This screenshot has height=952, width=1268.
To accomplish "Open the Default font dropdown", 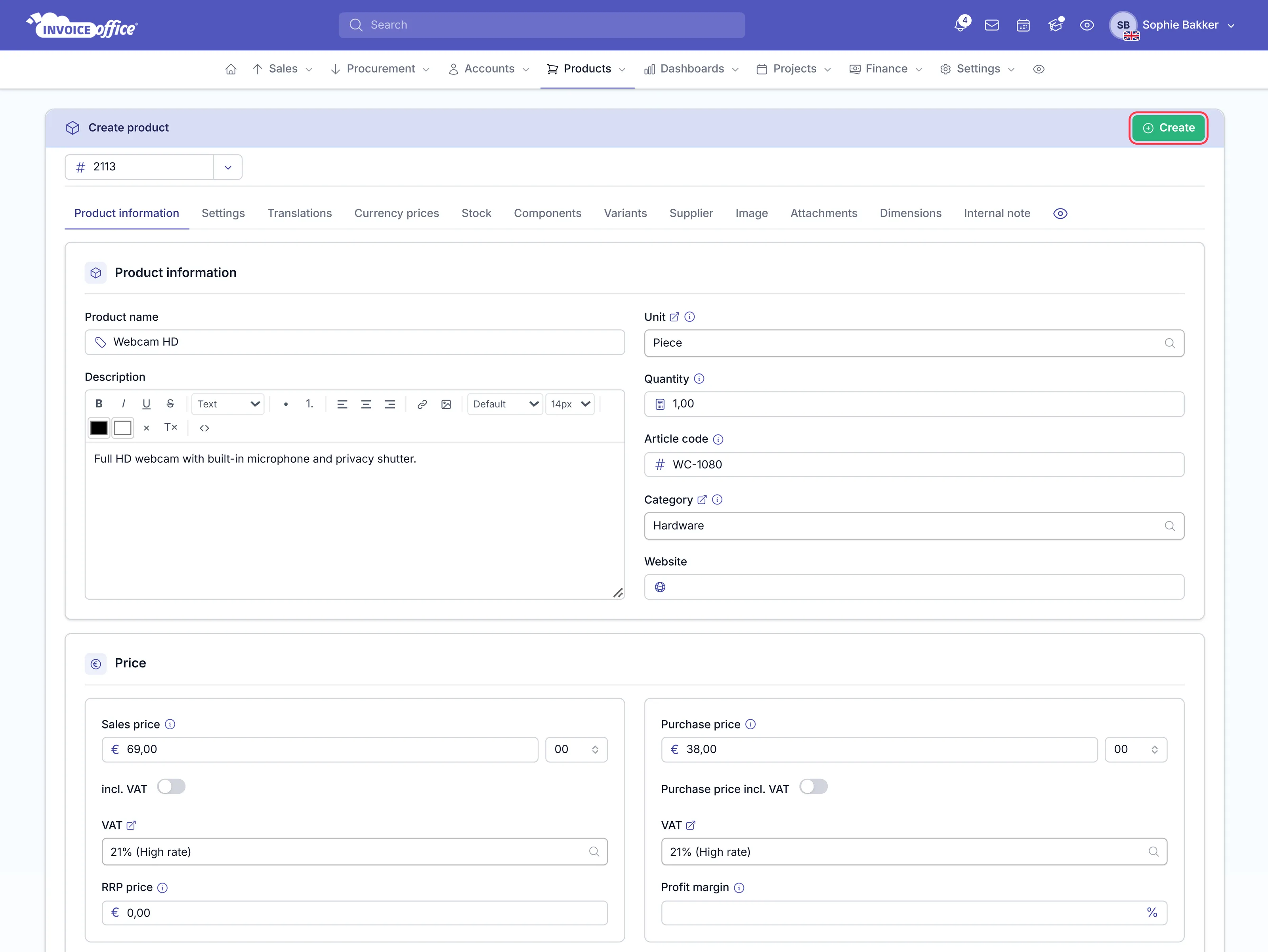I will 505,404.
